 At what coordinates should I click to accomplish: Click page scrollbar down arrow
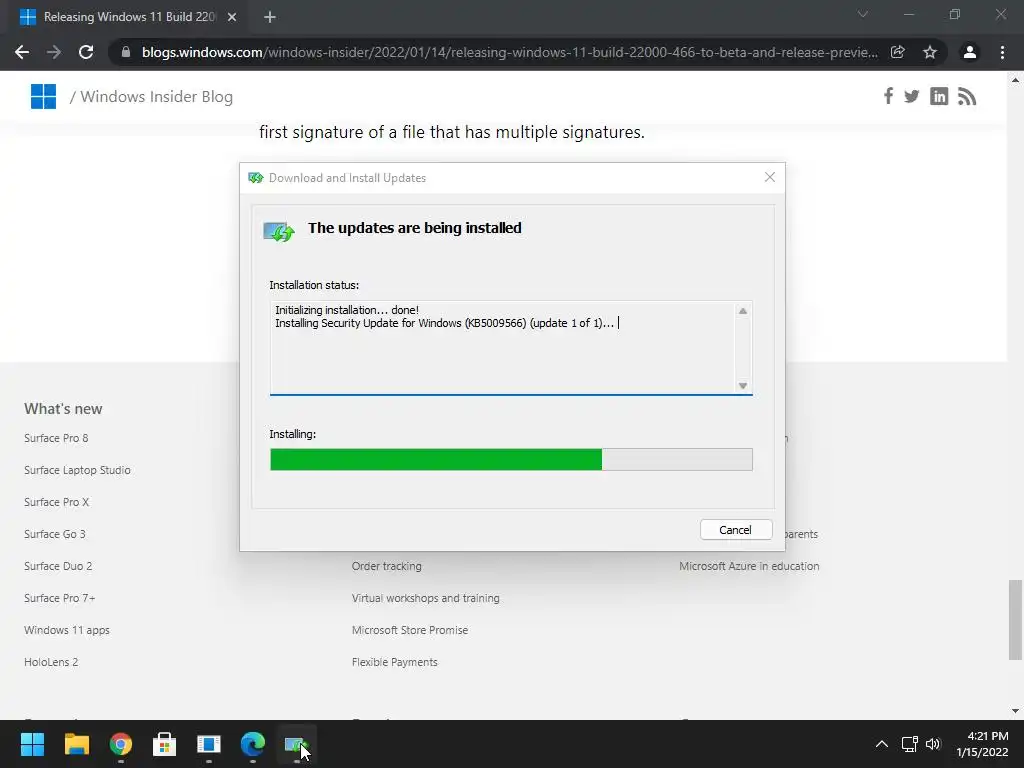pyautogui.click(x=1015, y=711)
